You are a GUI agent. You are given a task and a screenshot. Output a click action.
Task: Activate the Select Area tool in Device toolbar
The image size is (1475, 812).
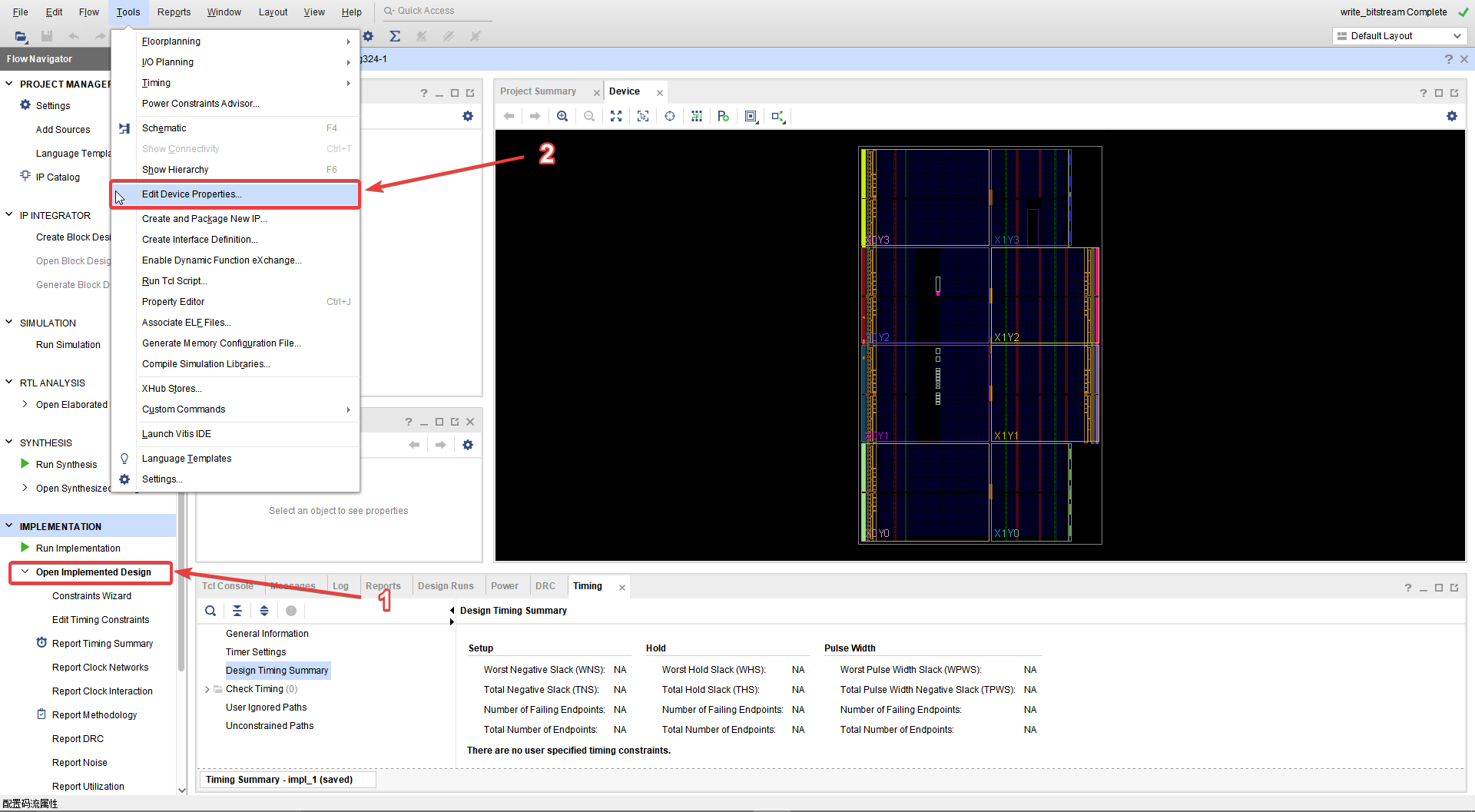pos(642,116)
